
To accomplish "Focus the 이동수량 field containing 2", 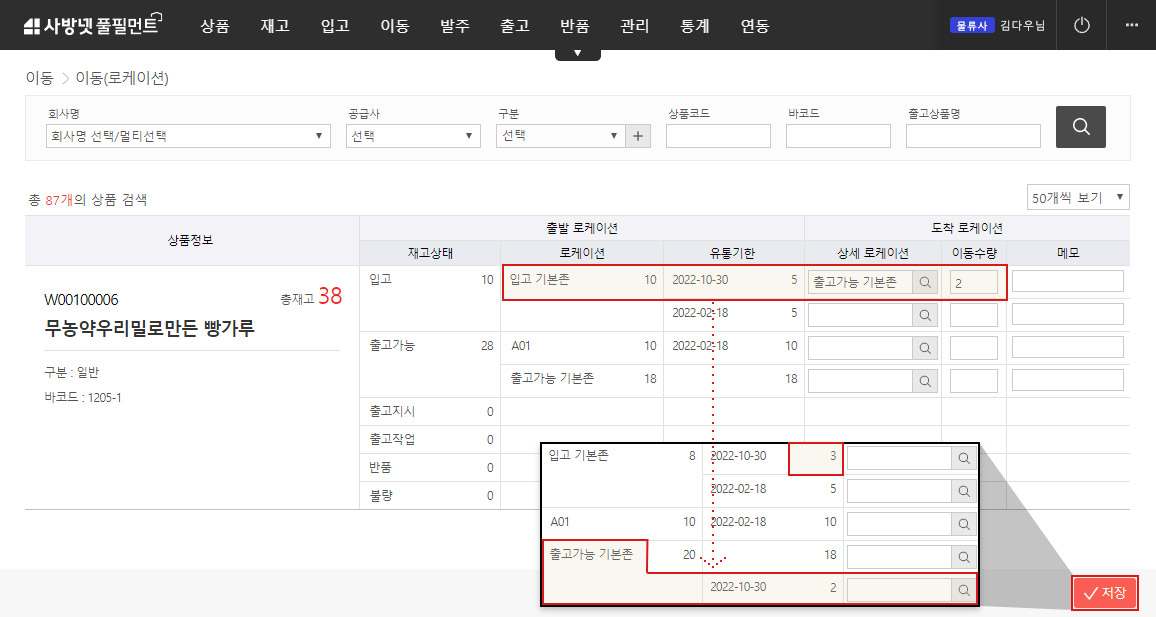I will pos(973,282).
